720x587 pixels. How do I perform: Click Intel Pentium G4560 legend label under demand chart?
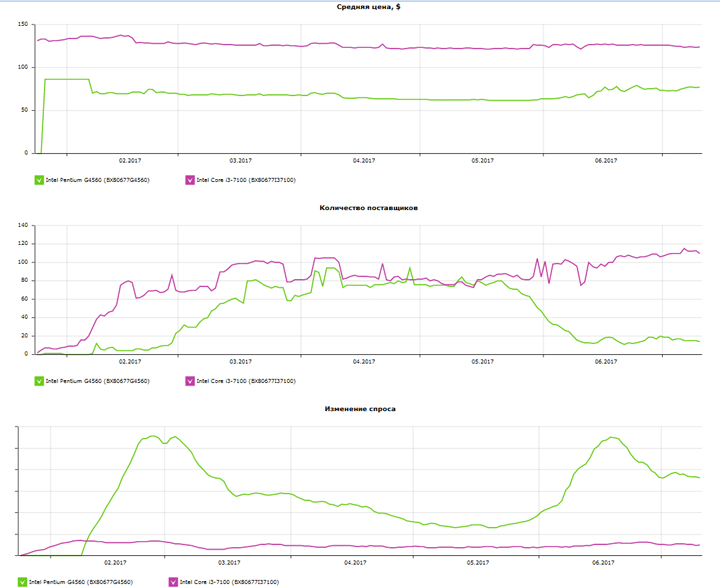(81, 582)
